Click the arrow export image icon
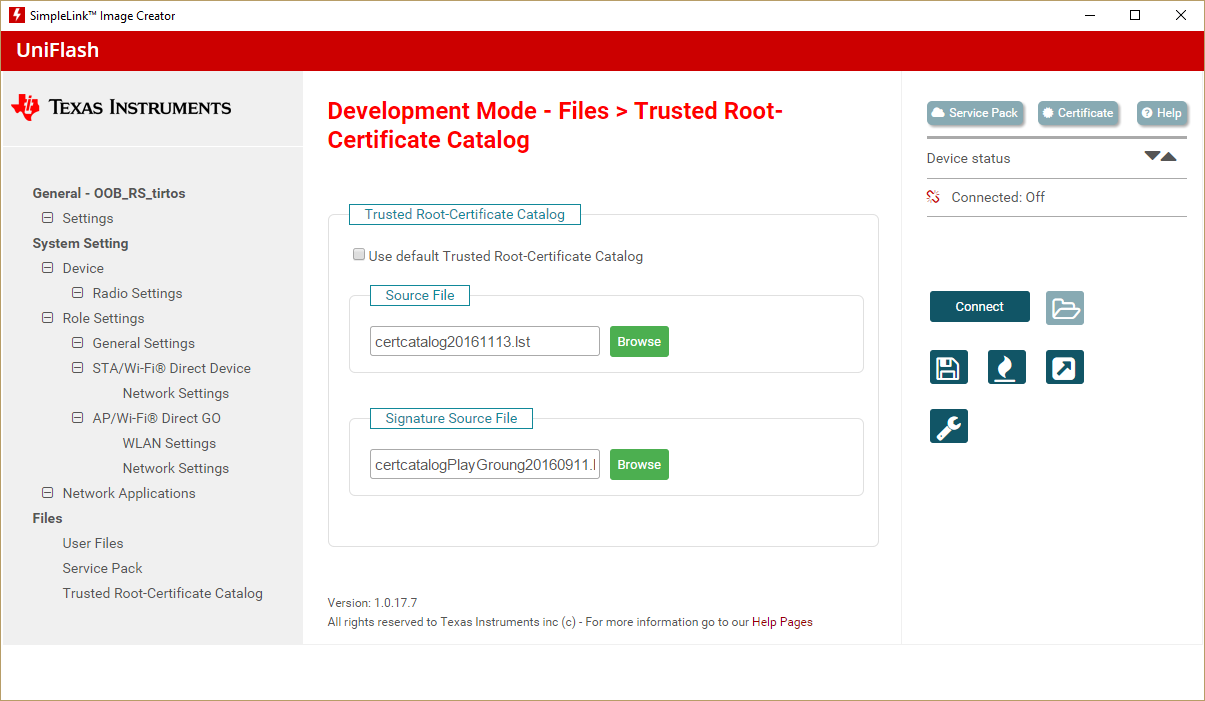 pos(1065,368)
